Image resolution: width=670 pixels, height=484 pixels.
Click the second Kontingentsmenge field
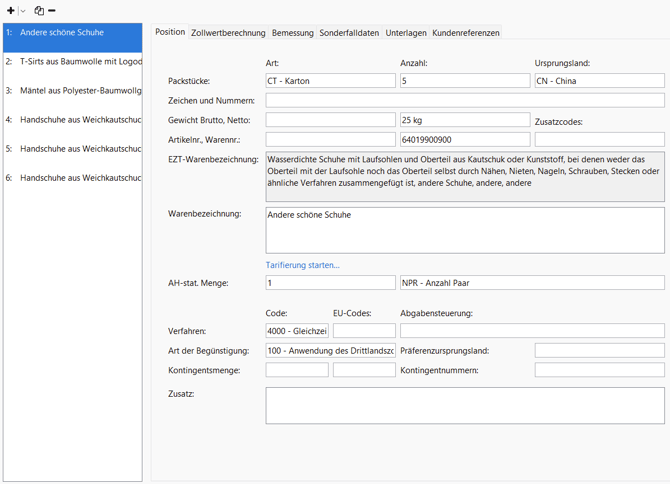(x=364, y=370)
